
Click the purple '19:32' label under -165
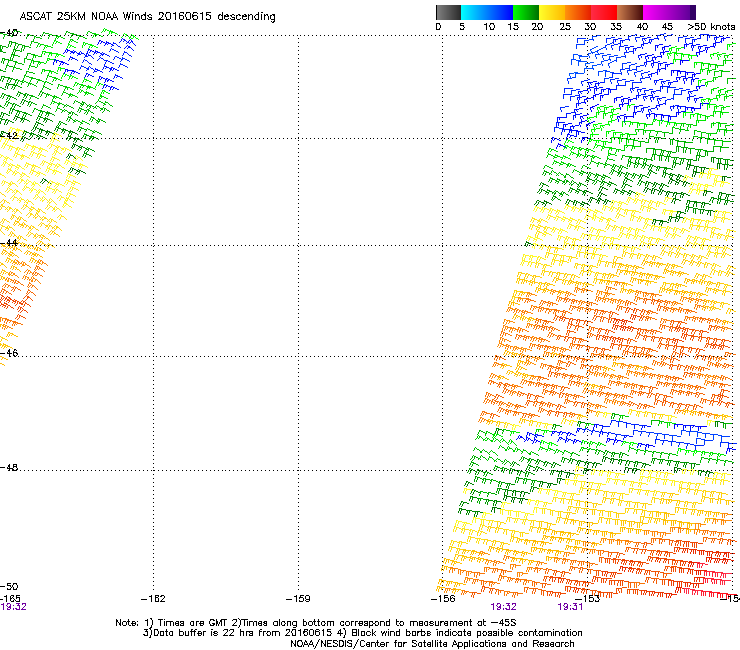point(13,607)
